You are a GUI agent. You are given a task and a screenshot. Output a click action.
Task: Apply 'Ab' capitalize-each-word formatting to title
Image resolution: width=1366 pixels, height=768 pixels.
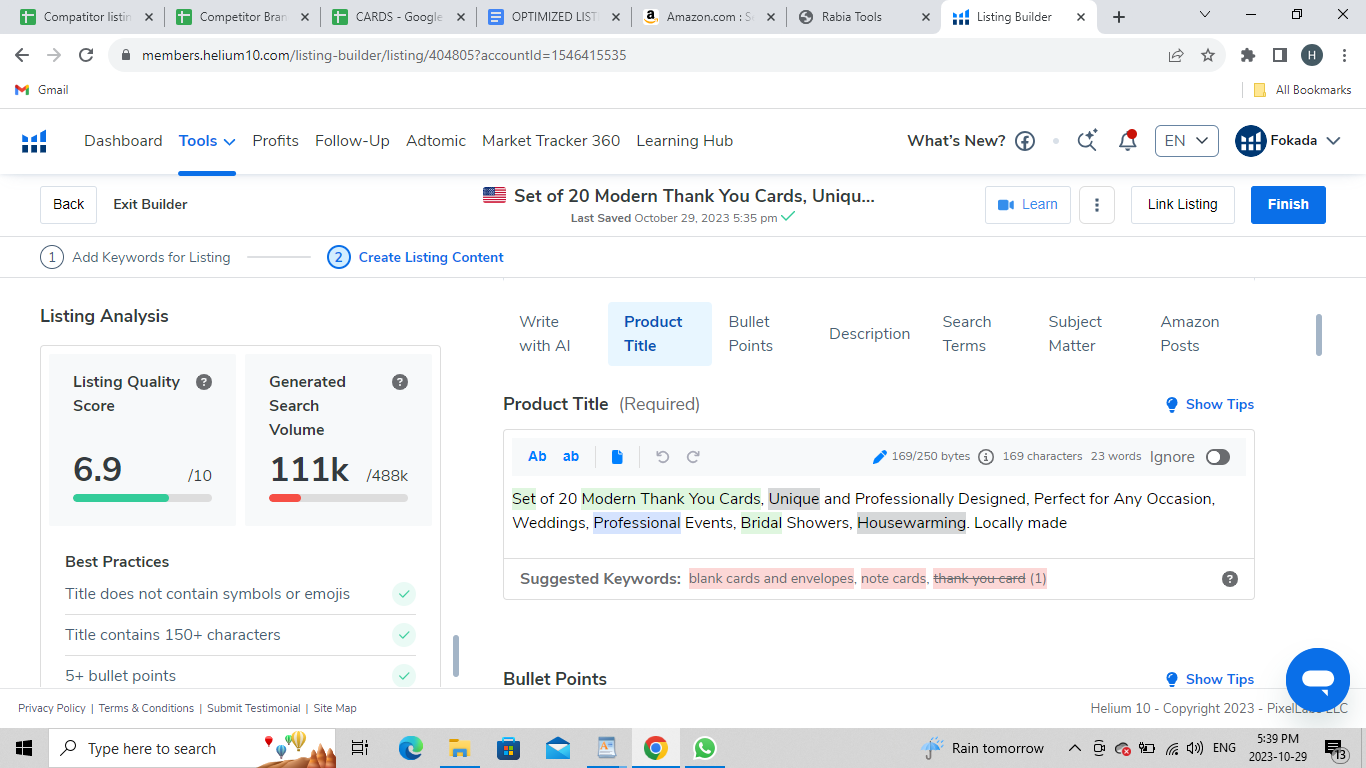point(537,456)
